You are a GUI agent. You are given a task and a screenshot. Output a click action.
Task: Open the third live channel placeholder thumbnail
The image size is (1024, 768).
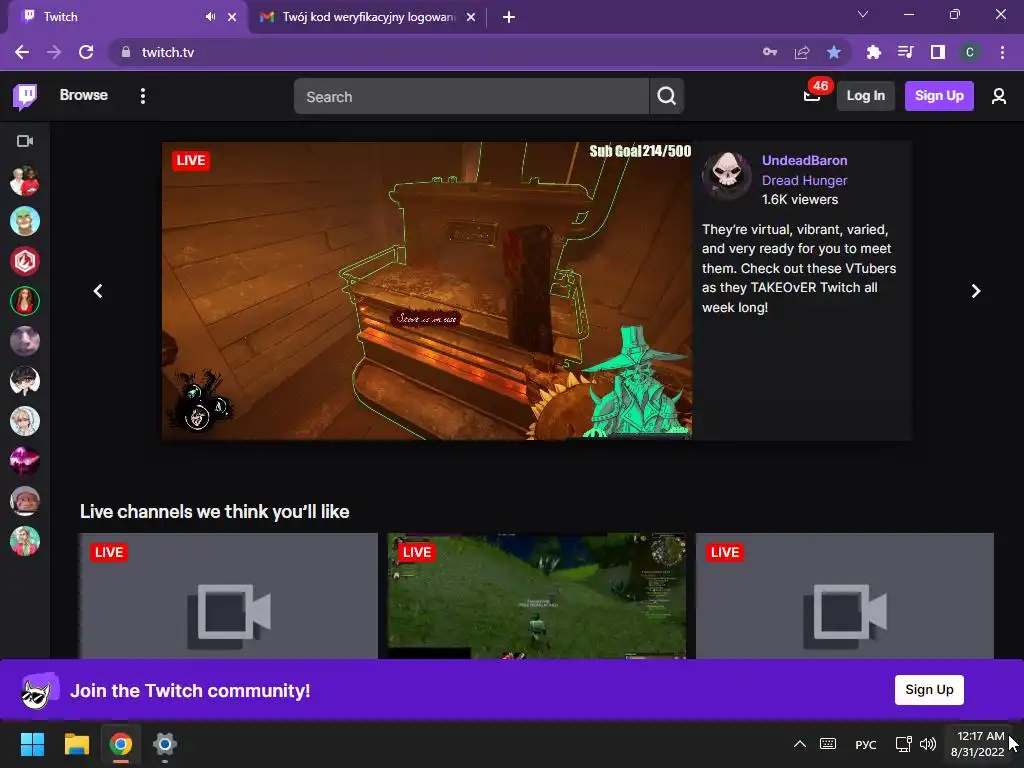(x=845, y=596)
